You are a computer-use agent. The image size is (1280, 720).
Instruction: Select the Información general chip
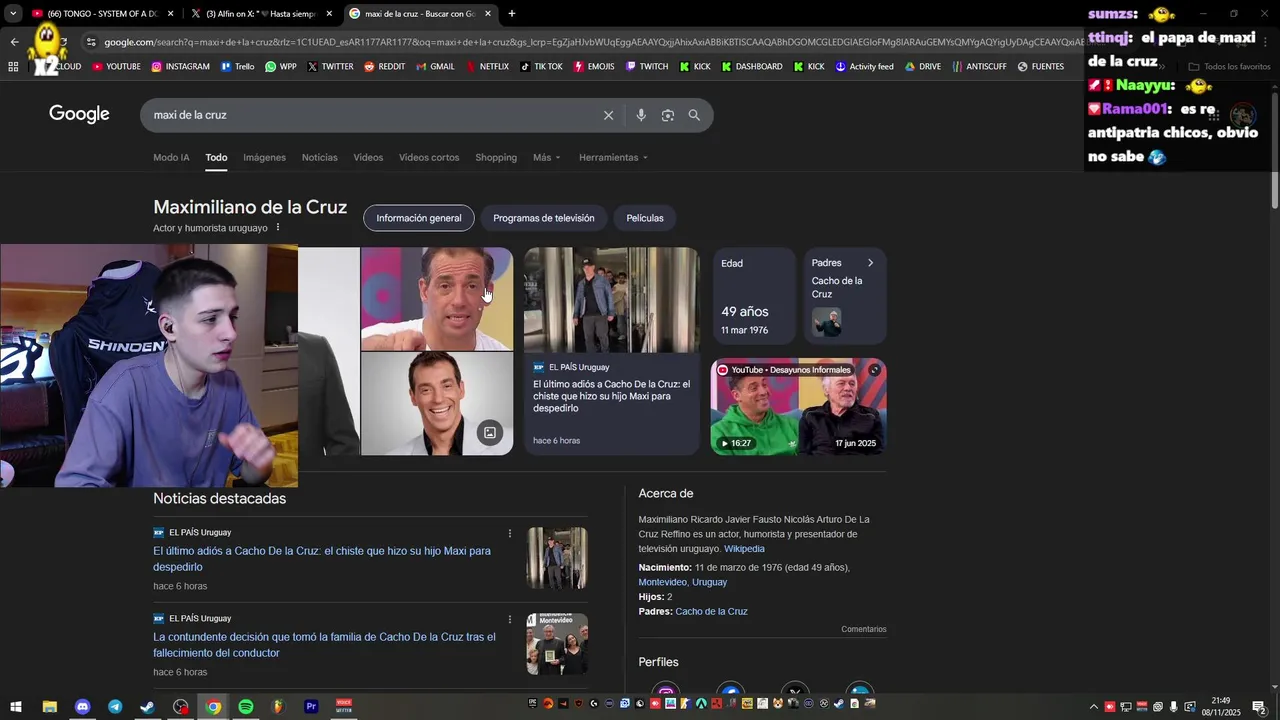coord(419,218)
